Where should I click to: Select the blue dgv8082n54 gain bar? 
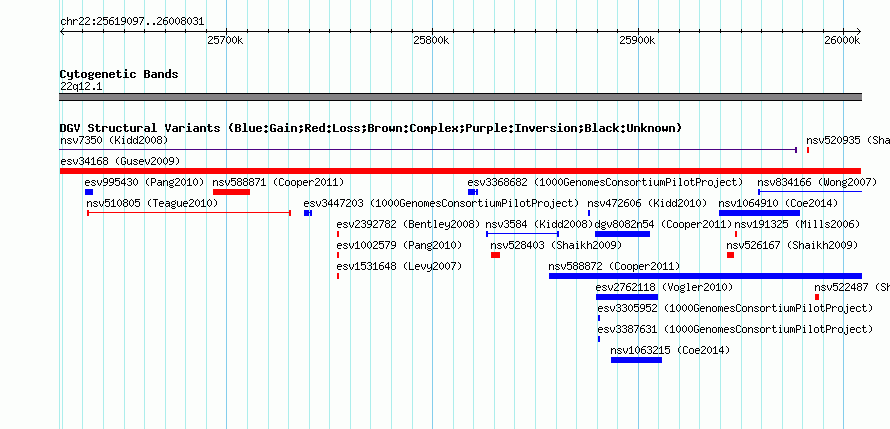[622, 234]
